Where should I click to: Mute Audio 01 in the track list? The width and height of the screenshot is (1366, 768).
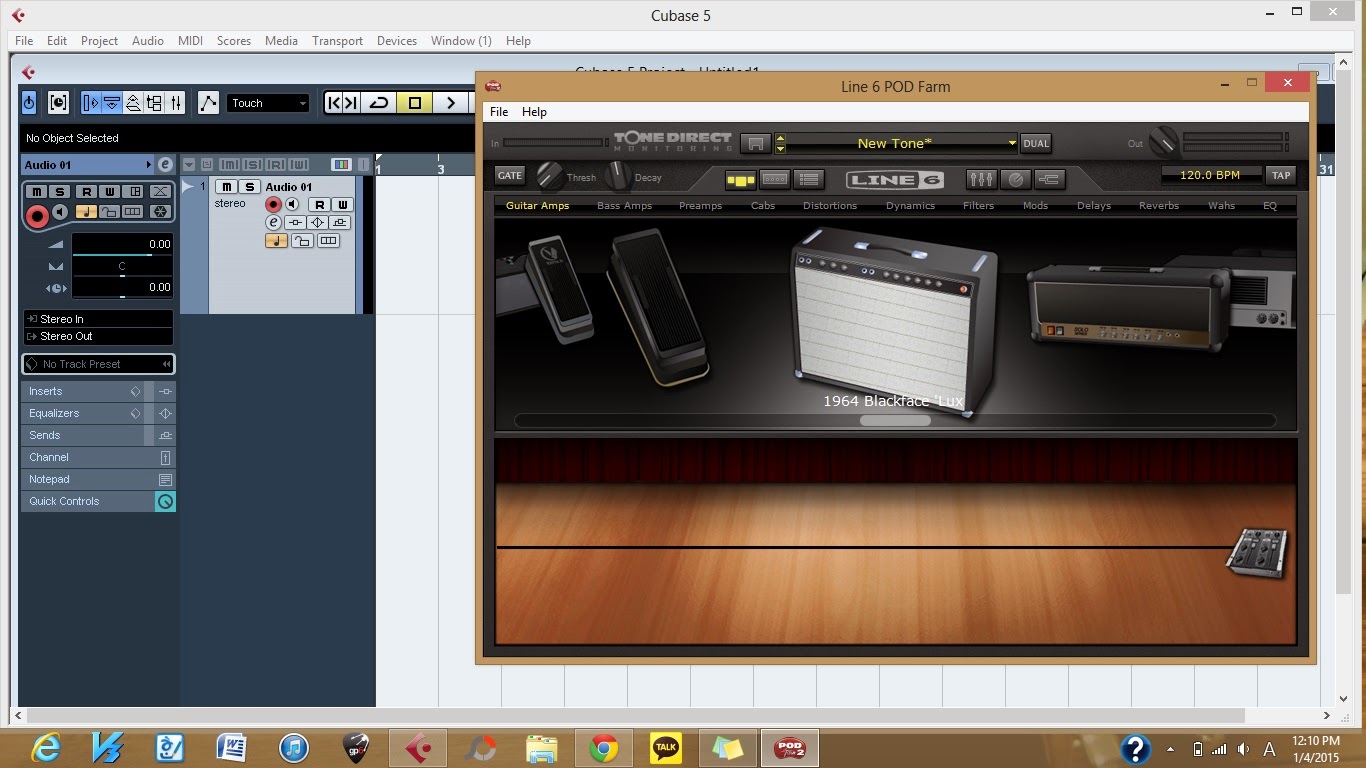point(226,187)
